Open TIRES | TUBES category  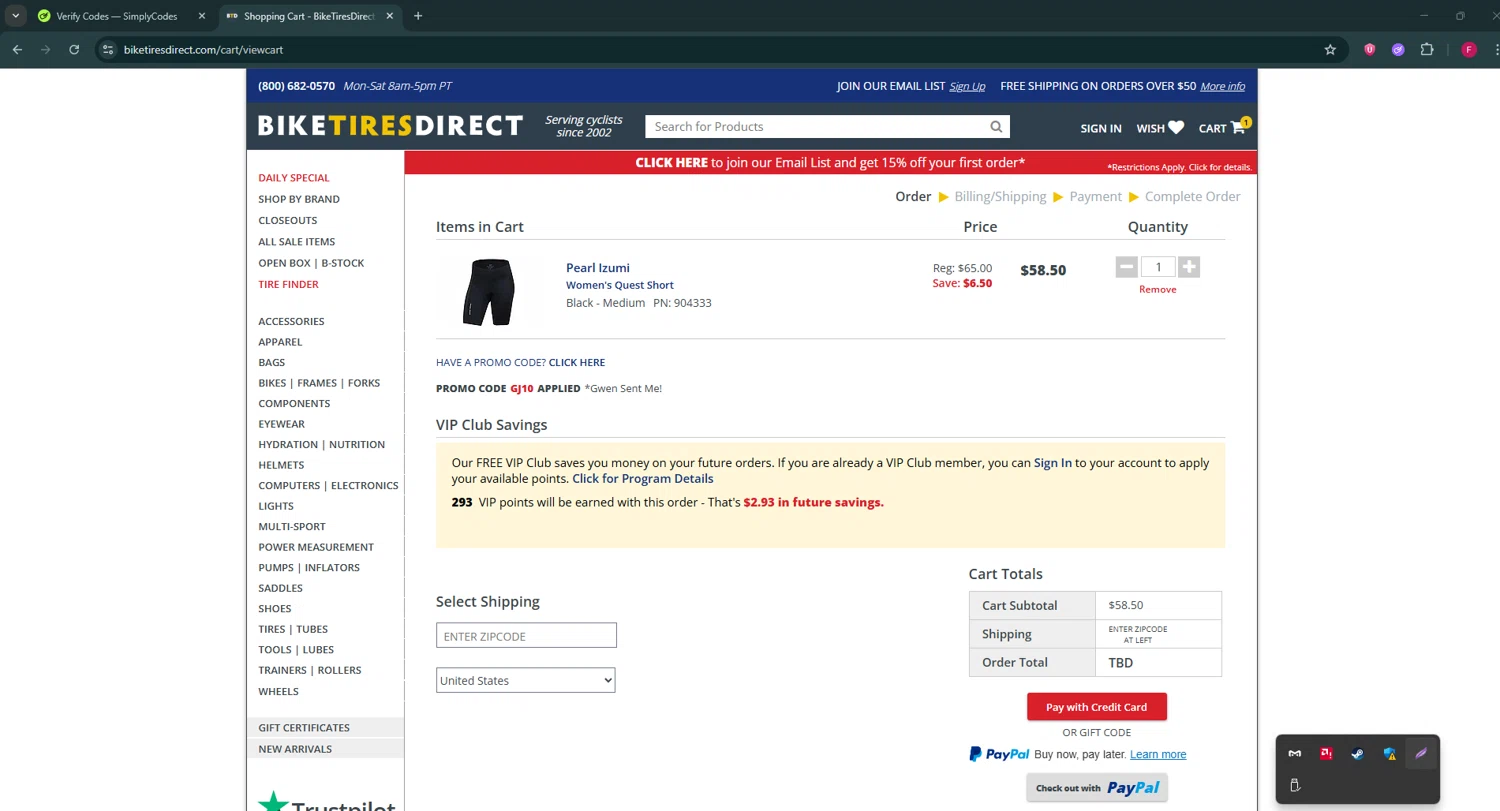click(293, 629)
